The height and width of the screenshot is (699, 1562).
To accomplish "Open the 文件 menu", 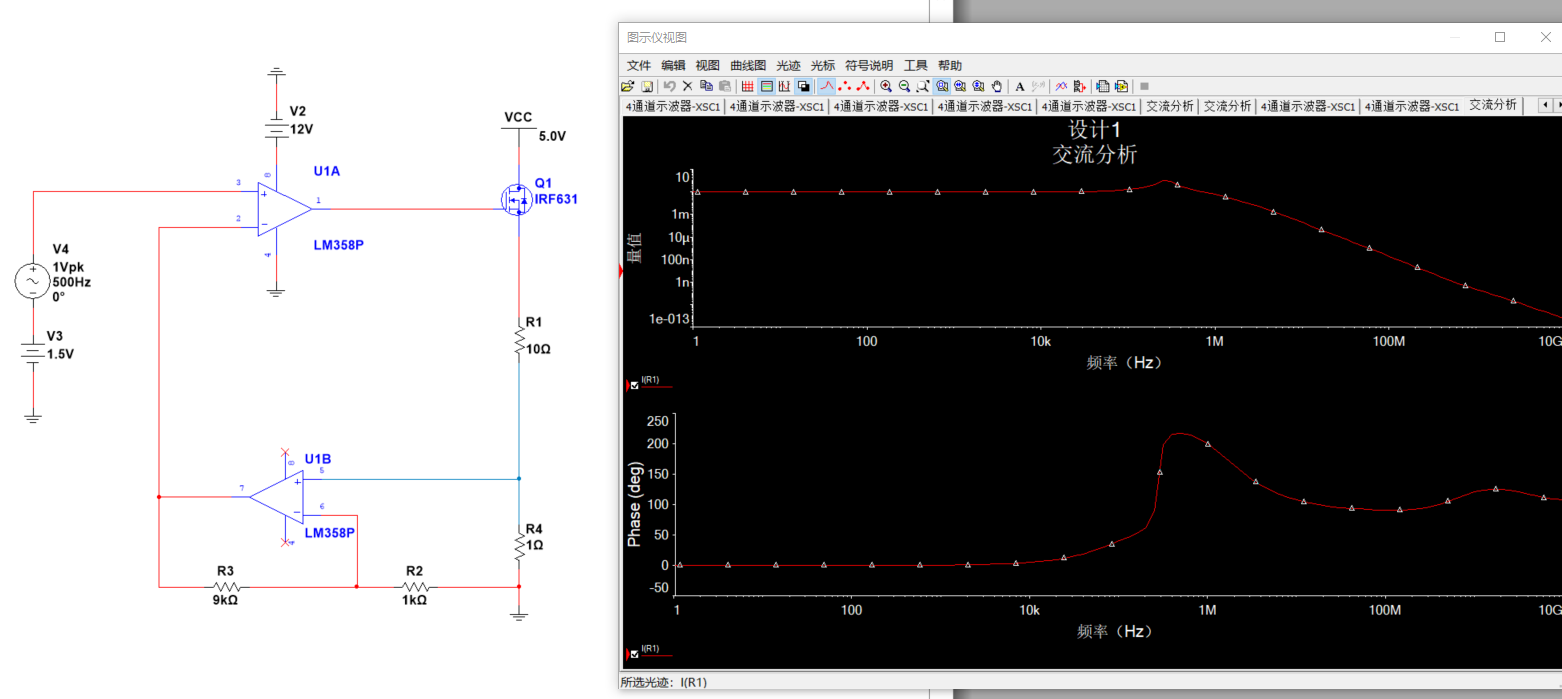I will [x=638, y=65].
